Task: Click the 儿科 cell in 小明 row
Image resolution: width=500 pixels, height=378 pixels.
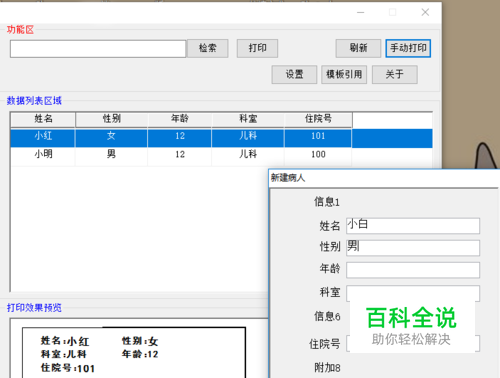Action: pos(248,156)
